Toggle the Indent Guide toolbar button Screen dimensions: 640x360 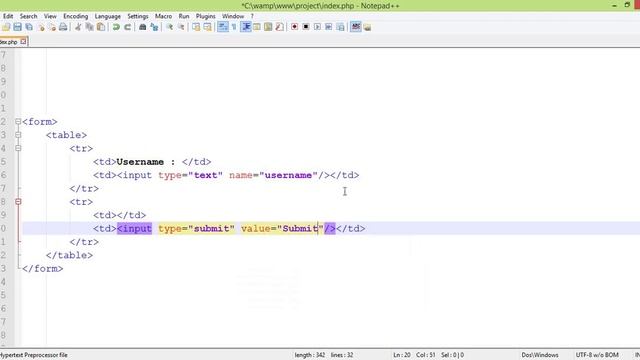[246, 27]
